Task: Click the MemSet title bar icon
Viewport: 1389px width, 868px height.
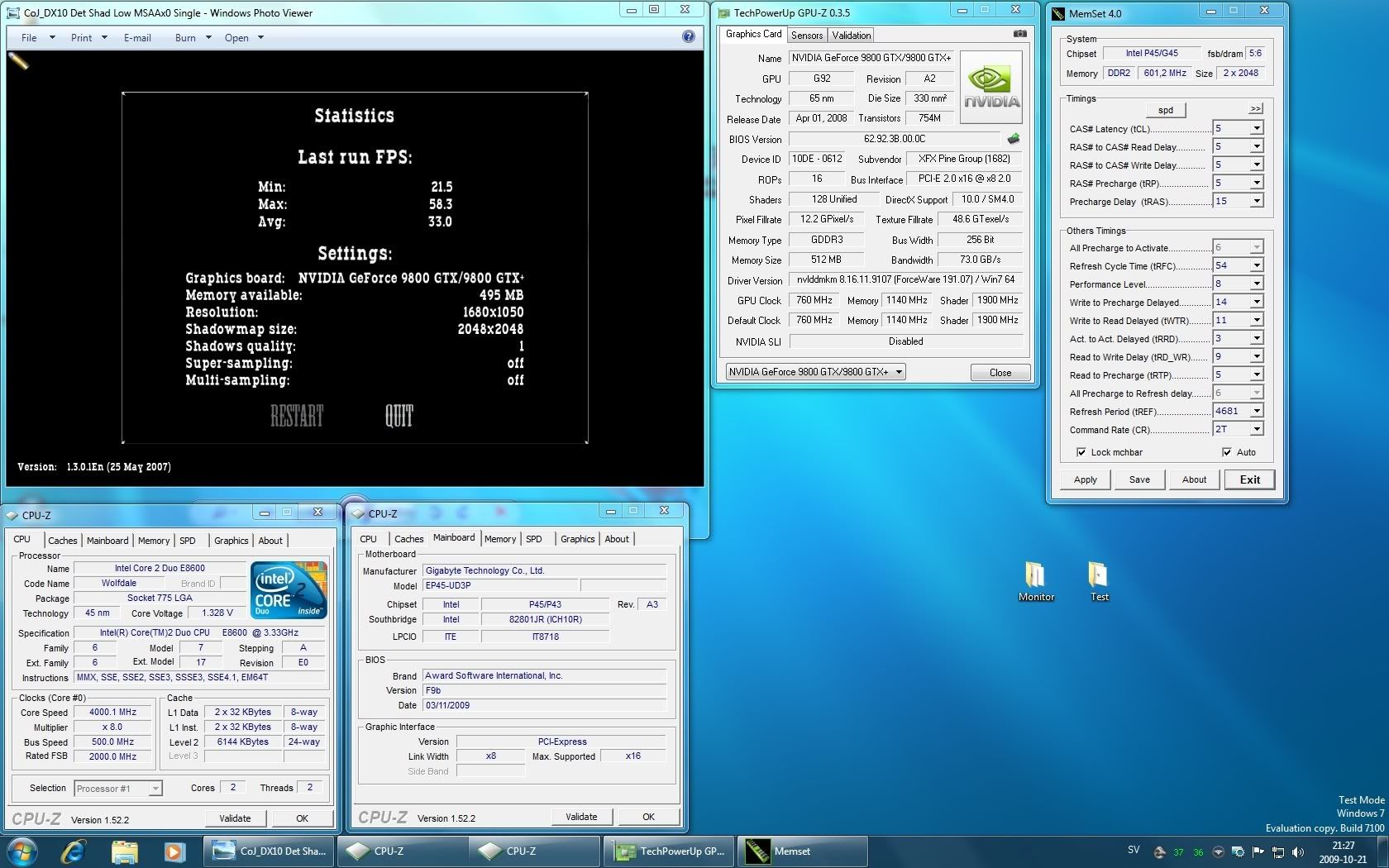Action: tap(1058, 13)
